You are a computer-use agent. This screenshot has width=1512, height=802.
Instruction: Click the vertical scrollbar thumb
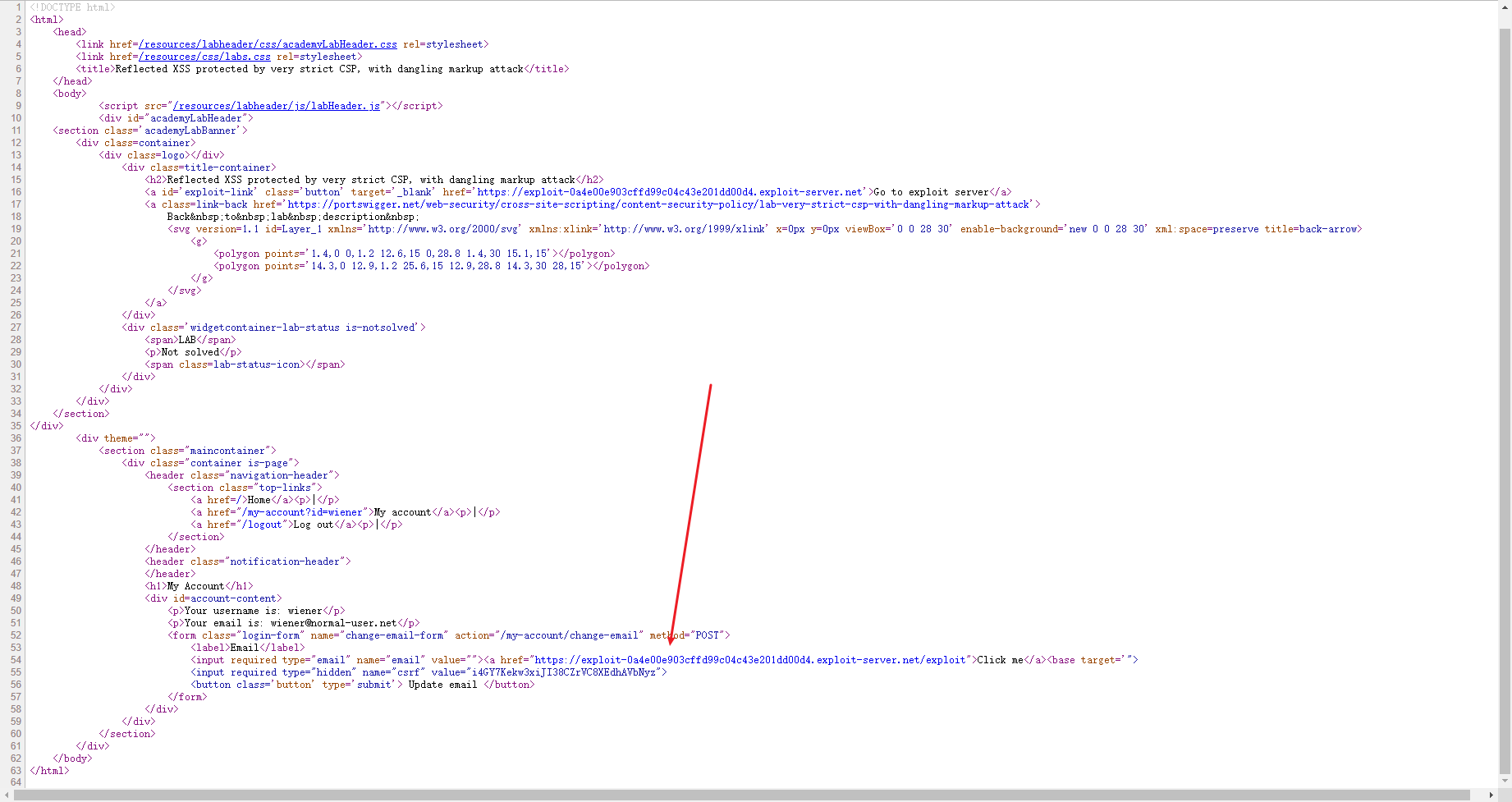pos(1505,400)
